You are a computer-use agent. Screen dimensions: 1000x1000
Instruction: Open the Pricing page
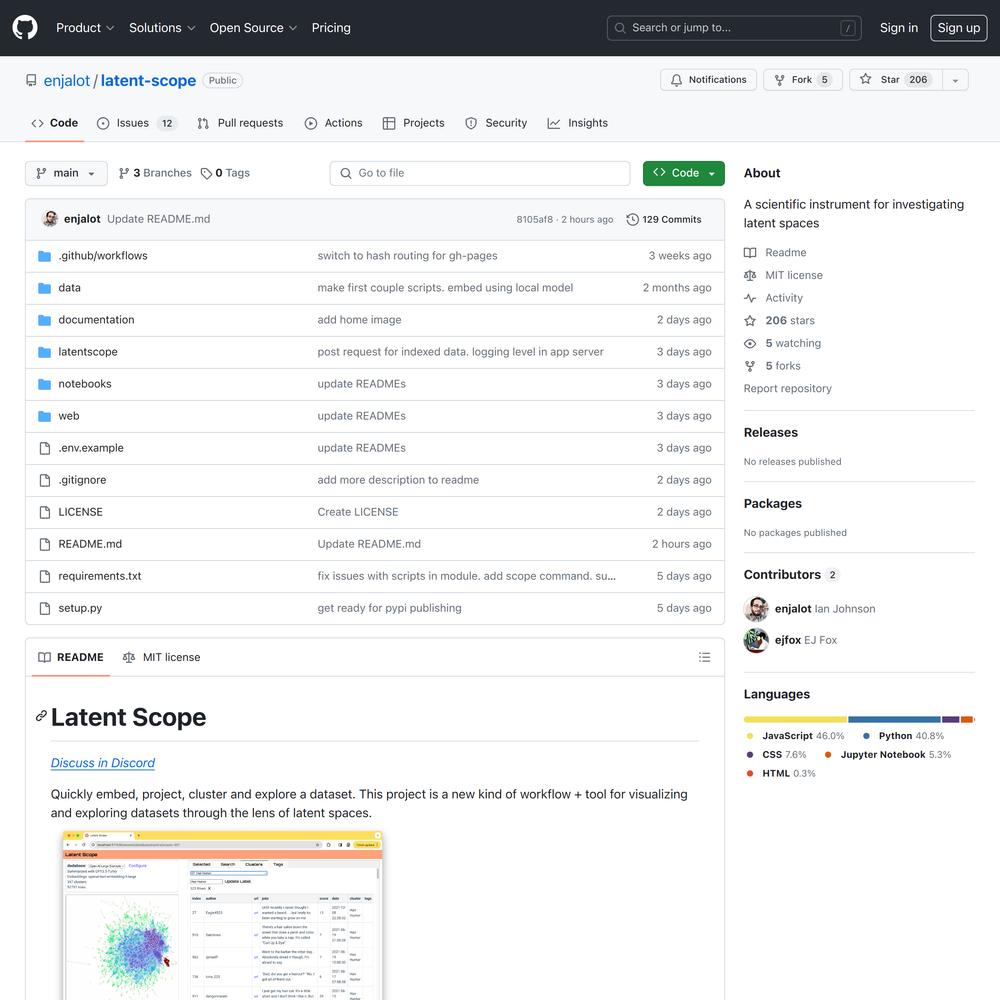(x=331, y=27)
